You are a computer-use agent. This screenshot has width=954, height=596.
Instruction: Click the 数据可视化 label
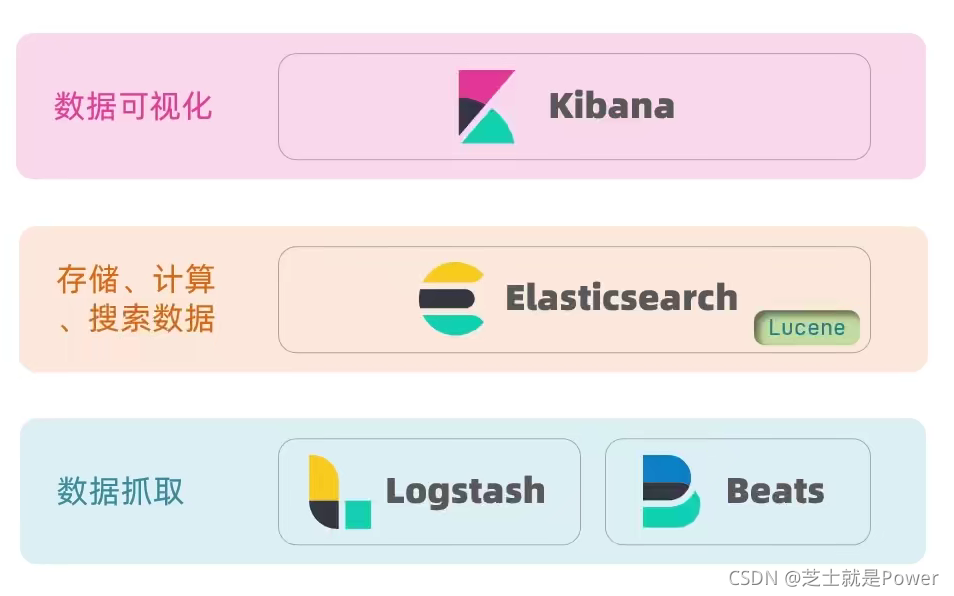coord(133,106)
